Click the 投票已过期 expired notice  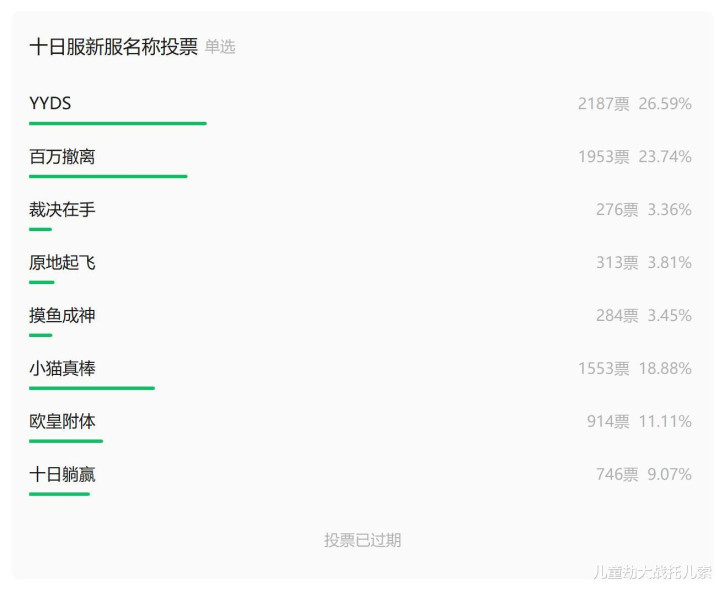(x=362, y=540)
